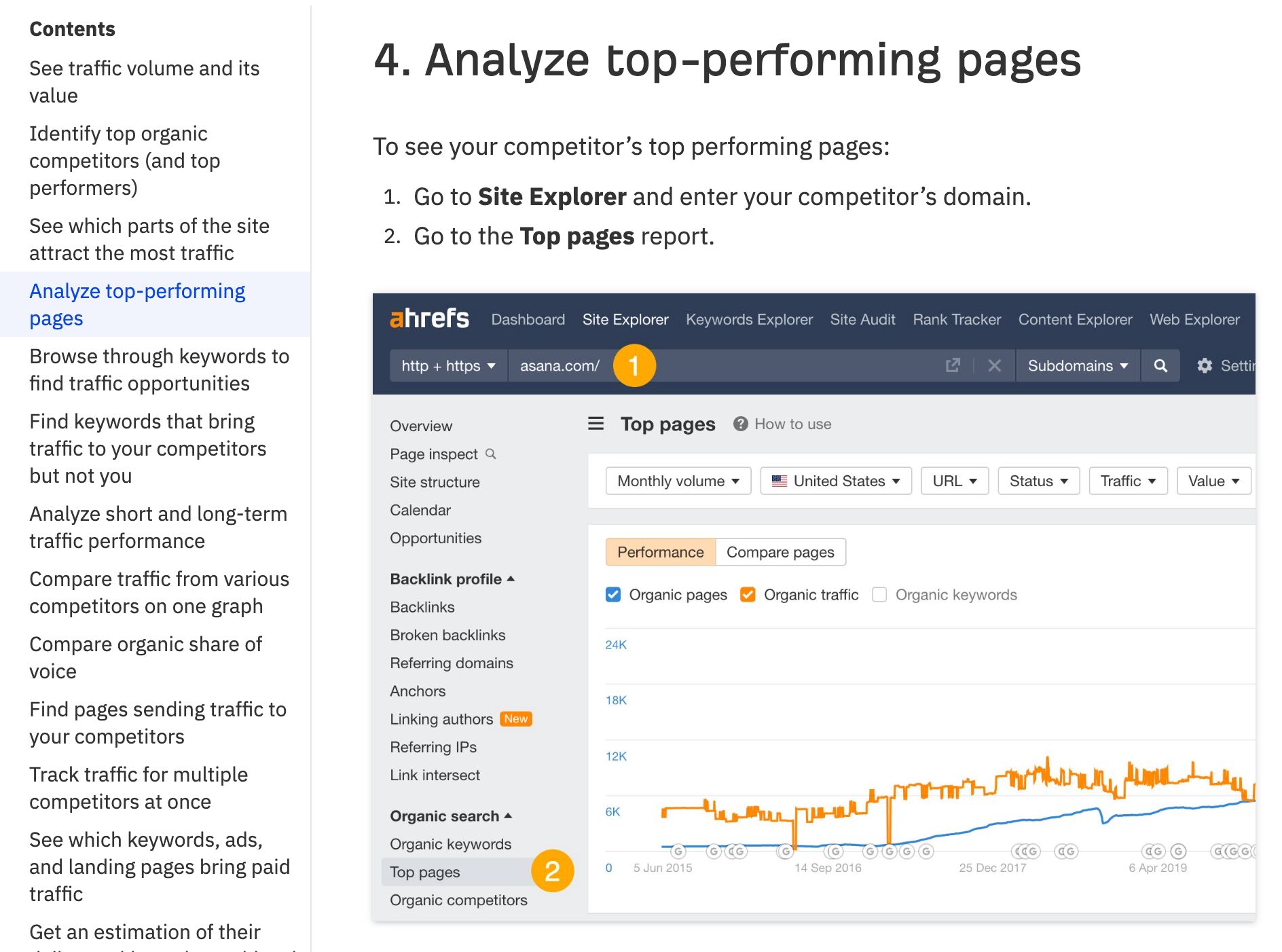Uncheck the Organic pages checkbox
This screenshot has height=952, width=1282.
613,595
